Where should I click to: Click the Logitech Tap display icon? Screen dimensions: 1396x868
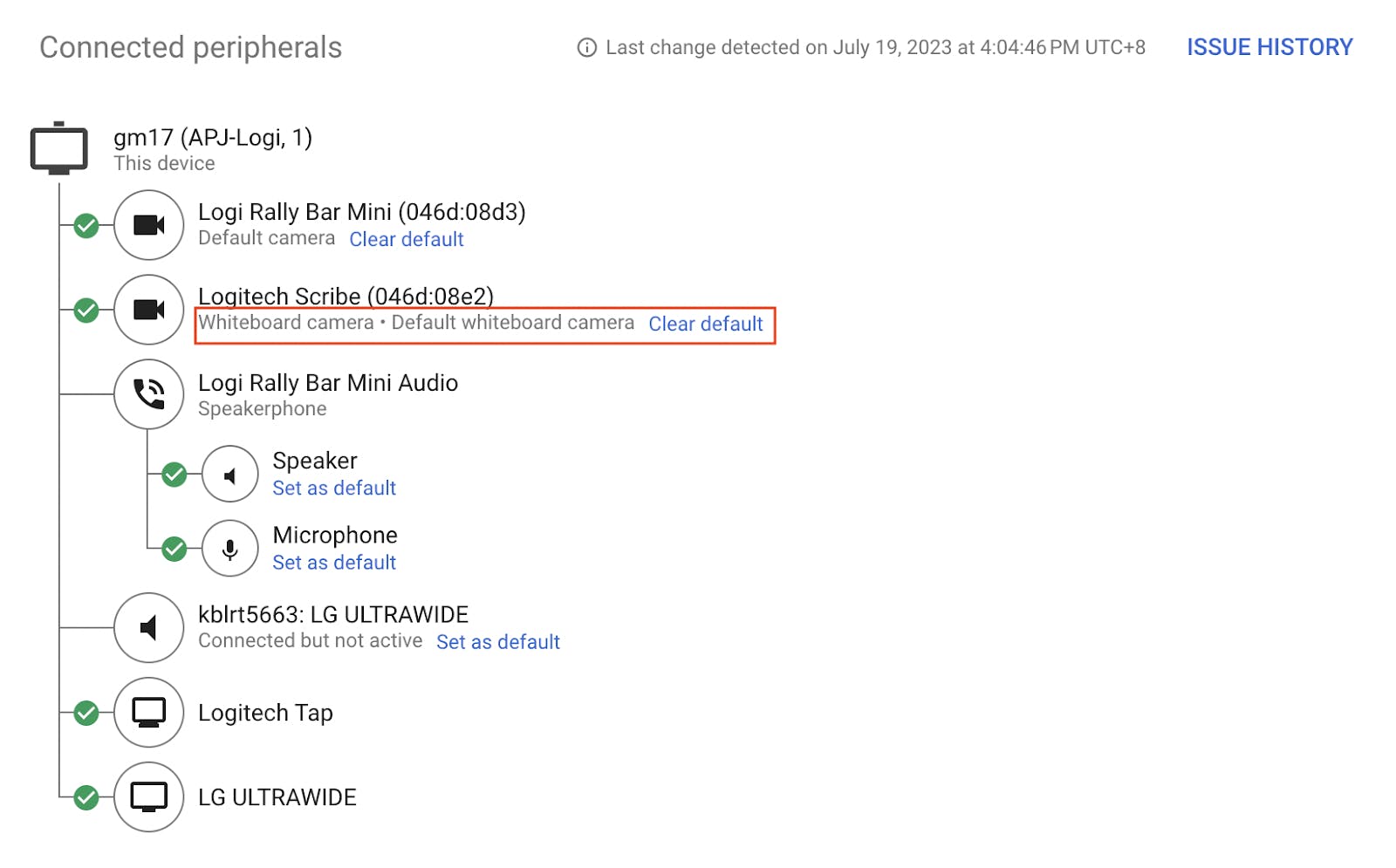(x=149, y=713)
